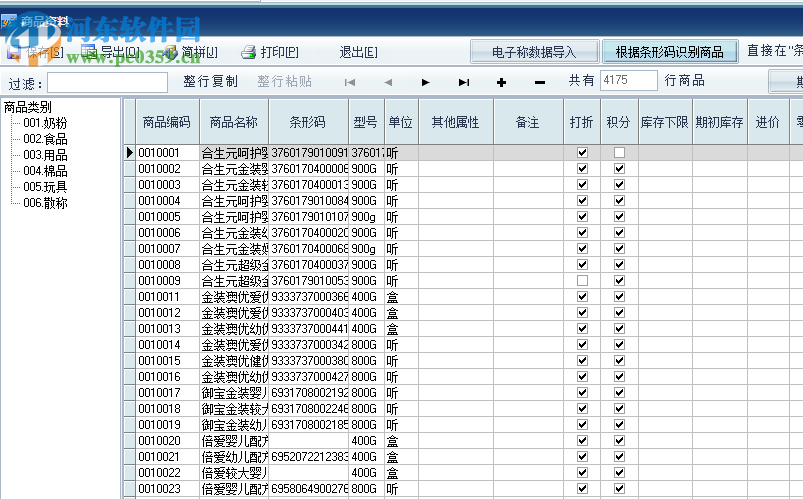Go to next record arrow

pyautogui.click(x=426, y=82)
